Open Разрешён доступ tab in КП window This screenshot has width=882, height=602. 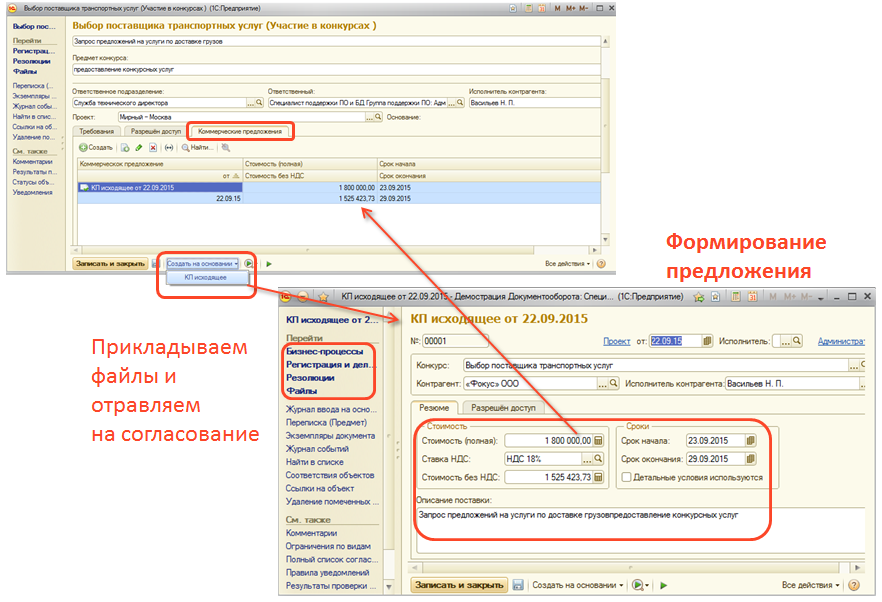click(502, 408)
